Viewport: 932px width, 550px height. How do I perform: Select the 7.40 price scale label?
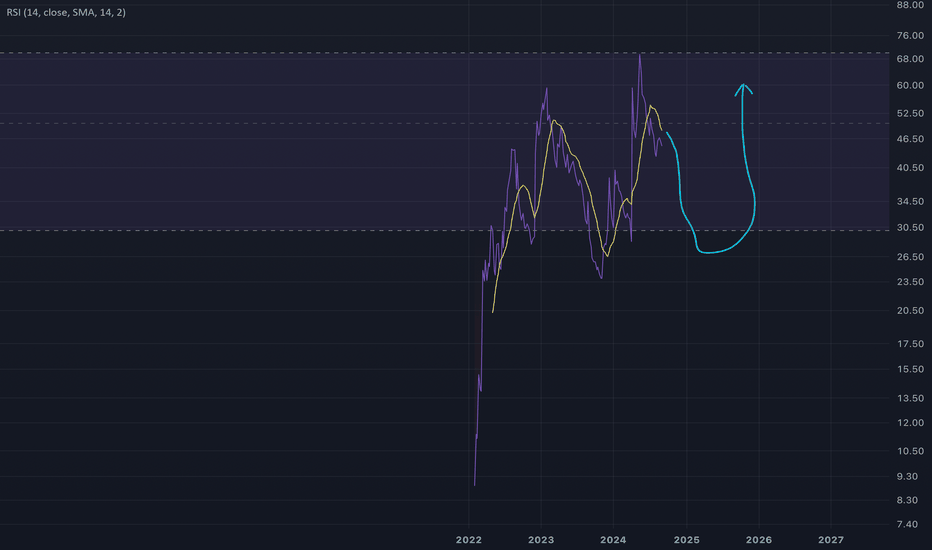tap(910, 524)
